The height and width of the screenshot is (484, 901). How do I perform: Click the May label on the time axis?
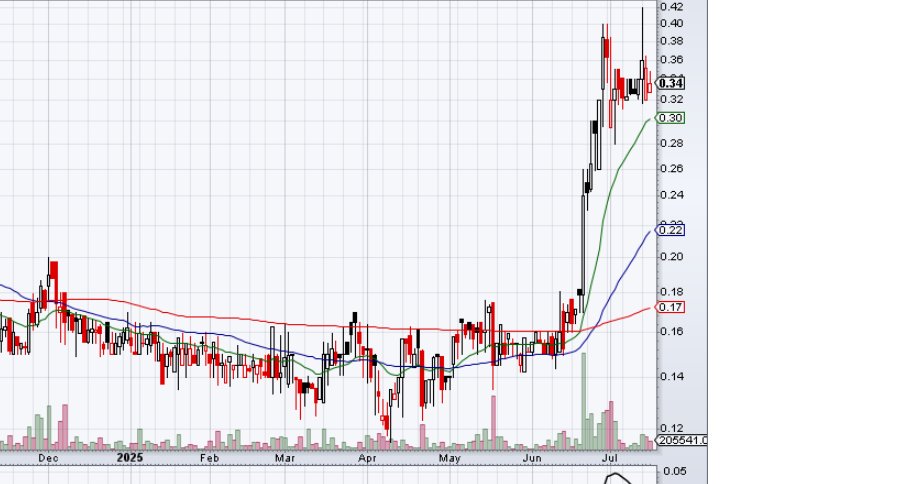(x=449, y=458)
